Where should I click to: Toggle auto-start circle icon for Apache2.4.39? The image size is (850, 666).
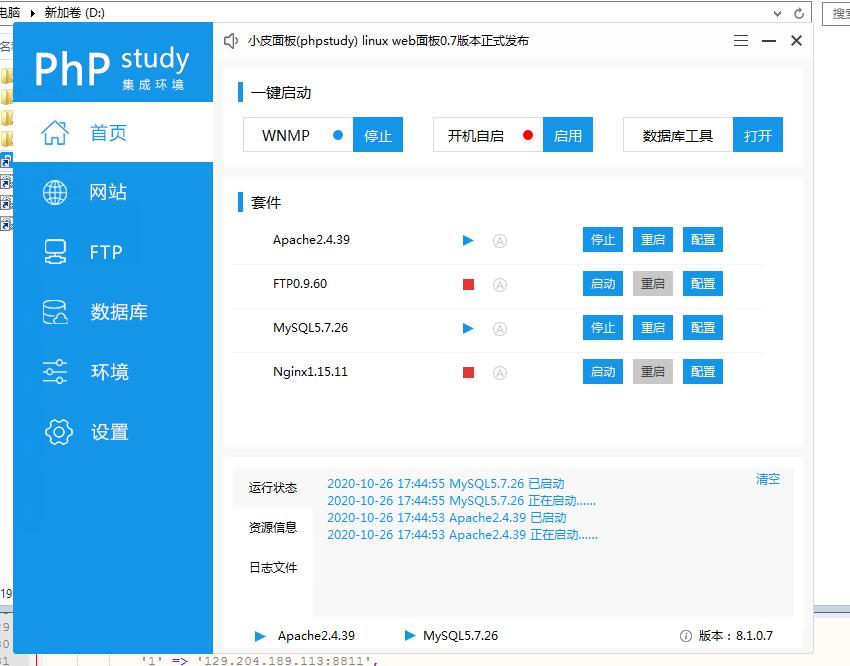point(500,240)
